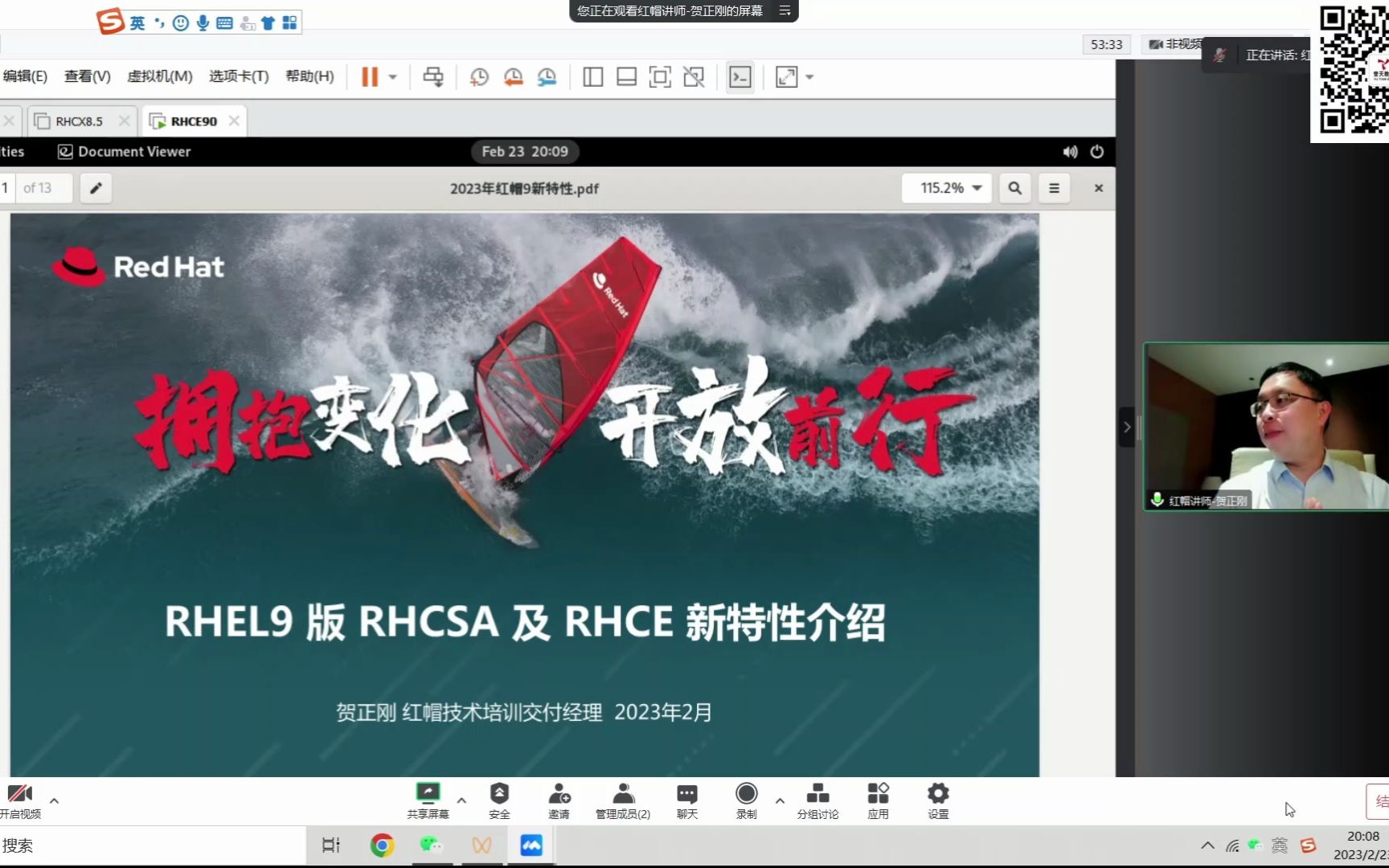The width and height of the screenshot is (1389, 868).
Task: Open the meeting 设置 settings gear
Action: [938, 801]
